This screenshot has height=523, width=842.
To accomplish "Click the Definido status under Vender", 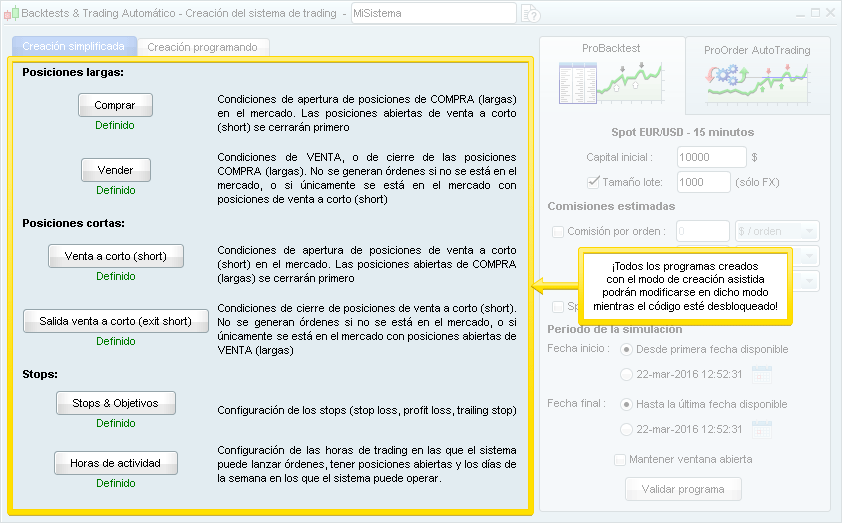I will tap(115, 190).
